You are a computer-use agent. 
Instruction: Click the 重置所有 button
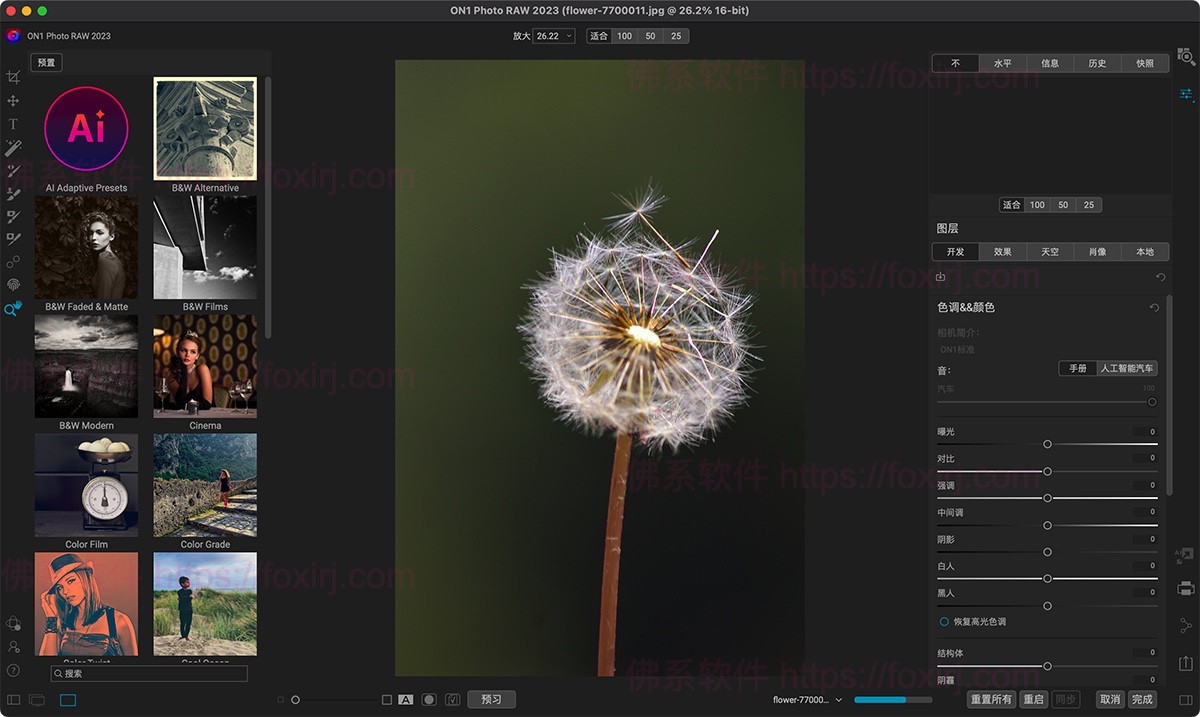pos(991,700)
